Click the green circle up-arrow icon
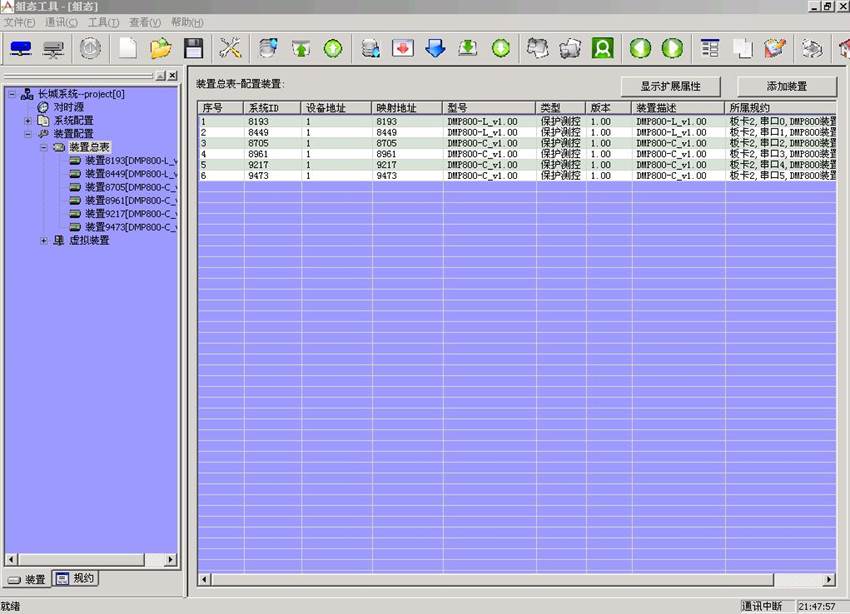The image size is (850, 614). click(x=333, y=49)
